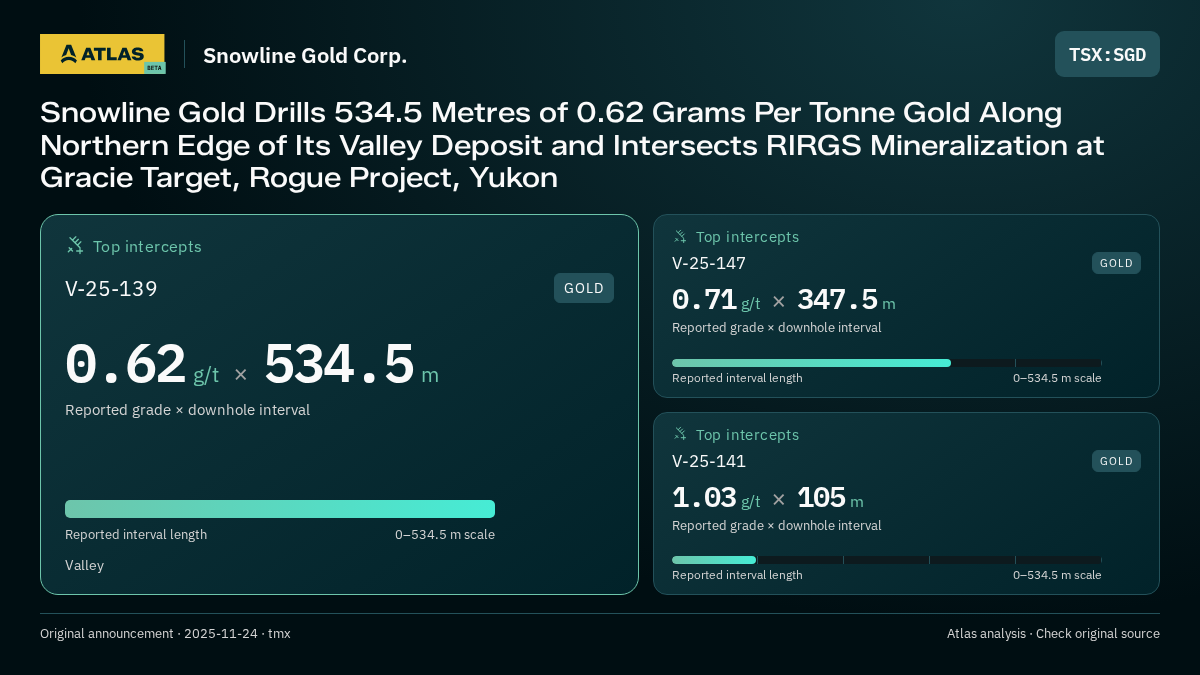1200x675 pixels.
Task: Click the 0–534.5 m scale label under V-25-141
Action: coord(1057,575)
